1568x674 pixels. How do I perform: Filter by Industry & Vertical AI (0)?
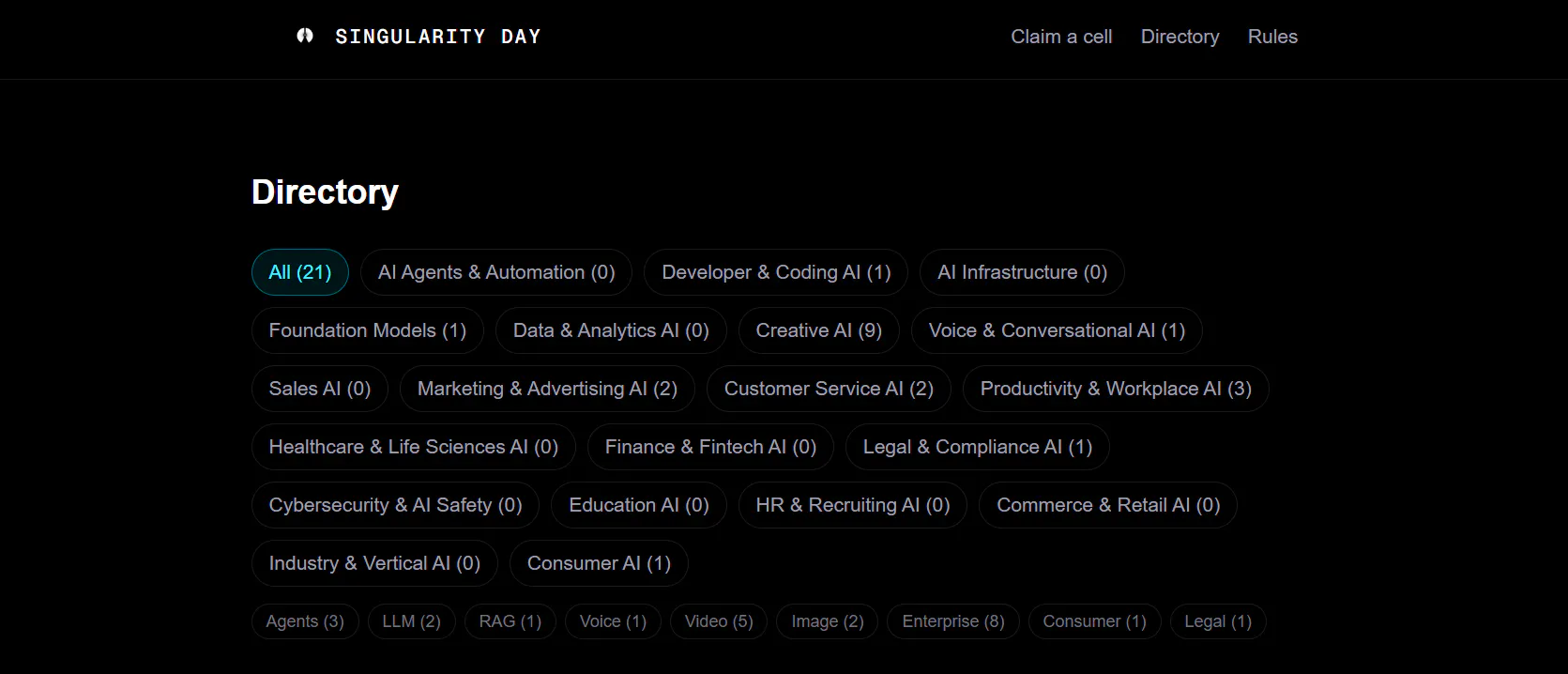(374, 563)
